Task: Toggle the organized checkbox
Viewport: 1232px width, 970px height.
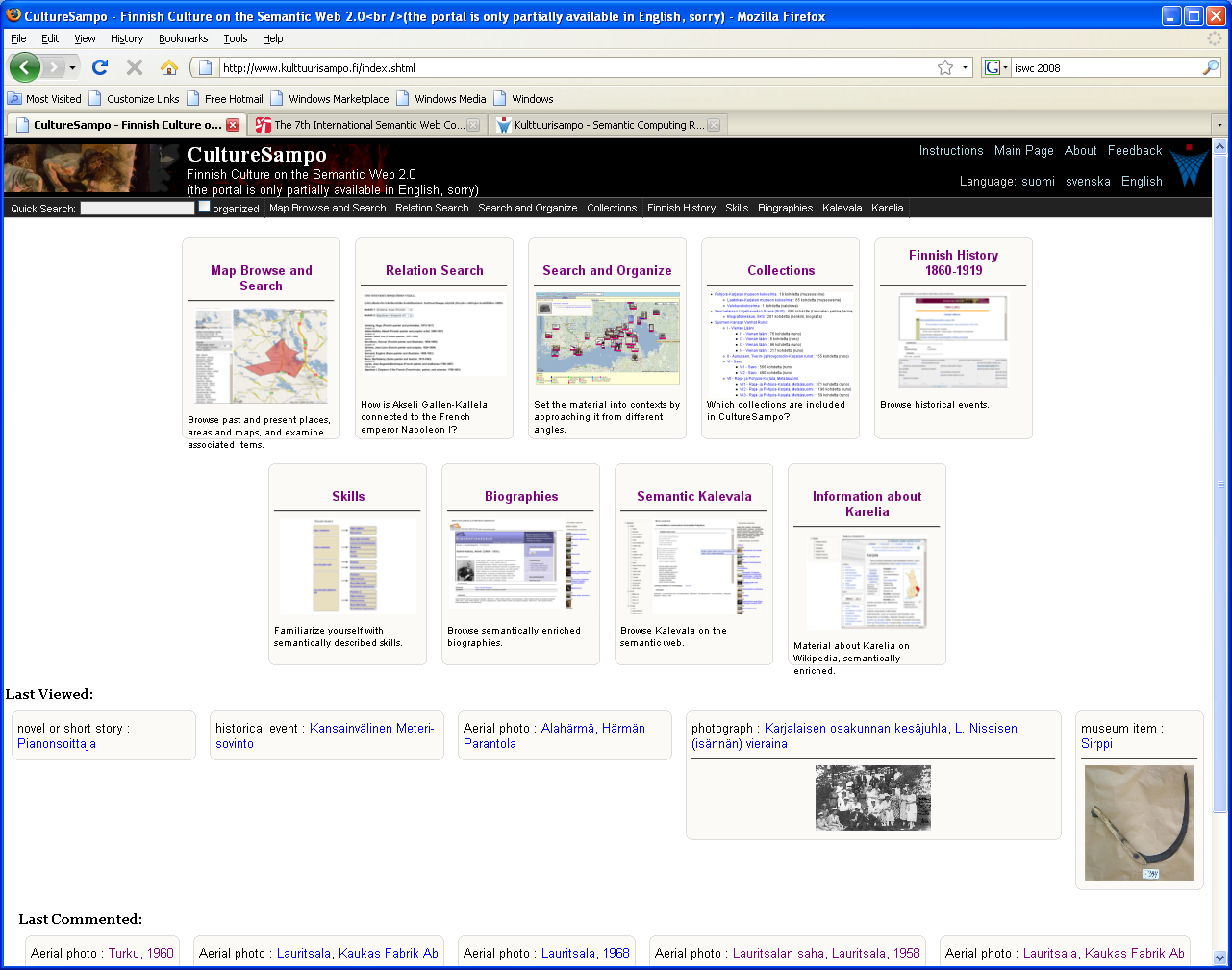Action: pyautogui.click(x=204, y=207)
